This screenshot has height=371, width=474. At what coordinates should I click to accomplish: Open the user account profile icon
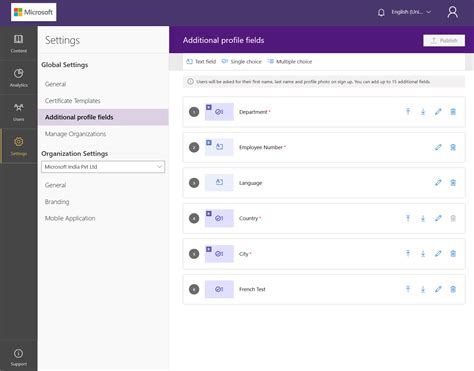click(452, 12)
